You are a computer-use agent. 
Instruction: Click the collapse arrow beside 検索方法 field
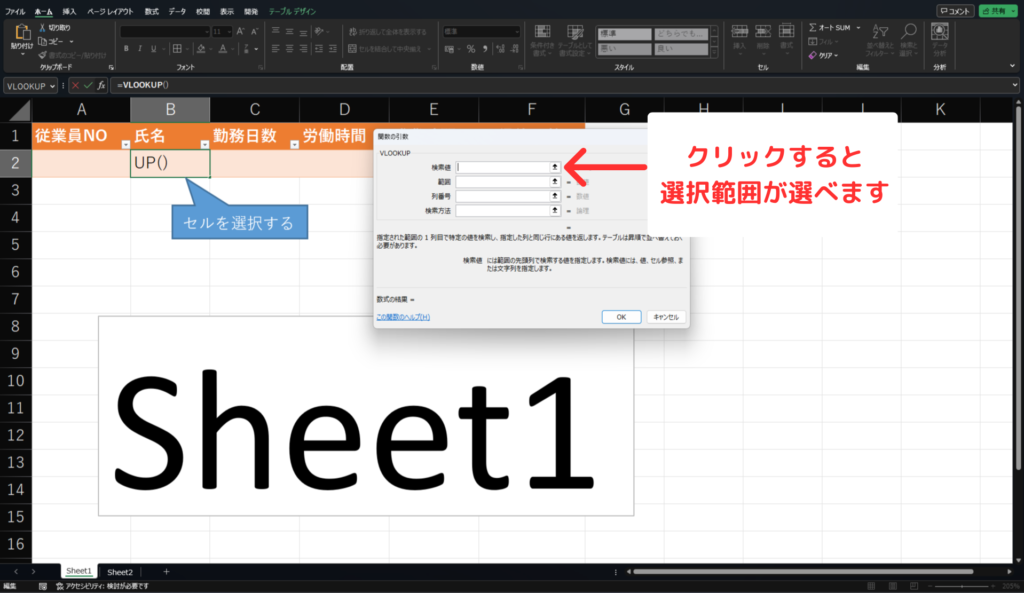(x=554, y=210)
